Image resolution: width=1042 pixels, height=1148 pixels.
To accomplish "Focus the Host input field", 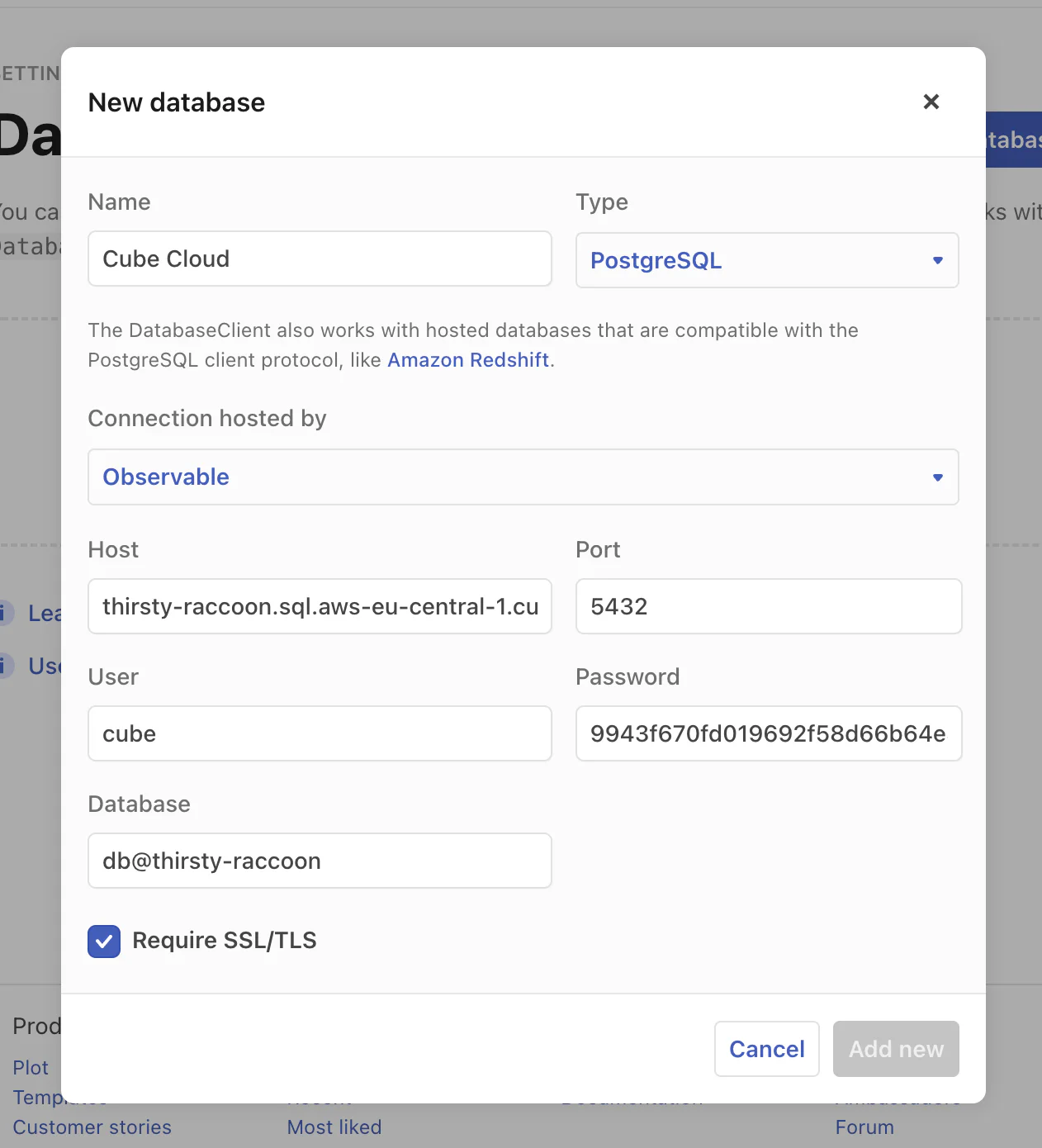I will [x=320, y=606].
